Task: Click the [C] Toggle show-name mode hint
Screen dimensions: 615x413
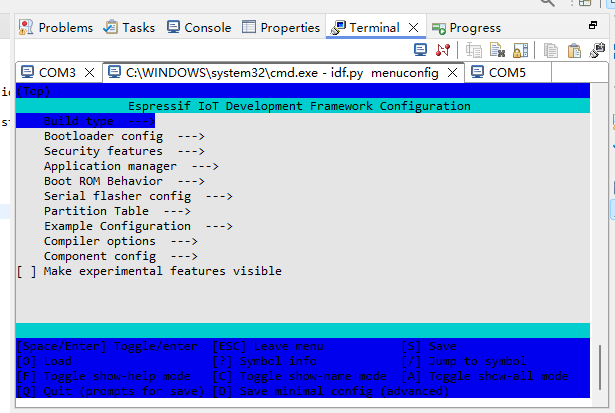Action: point(300,376)
